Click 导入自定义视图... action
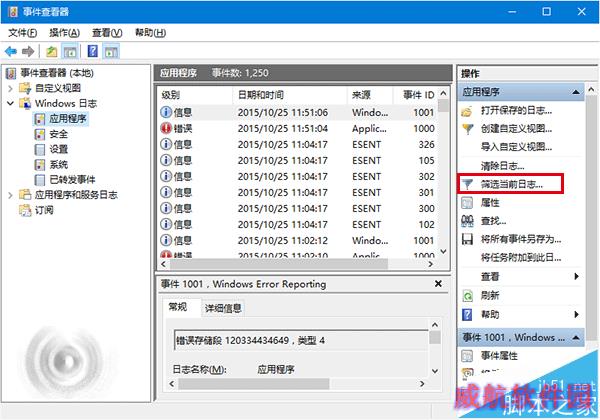The image size is (600, 420). [516, 147]
